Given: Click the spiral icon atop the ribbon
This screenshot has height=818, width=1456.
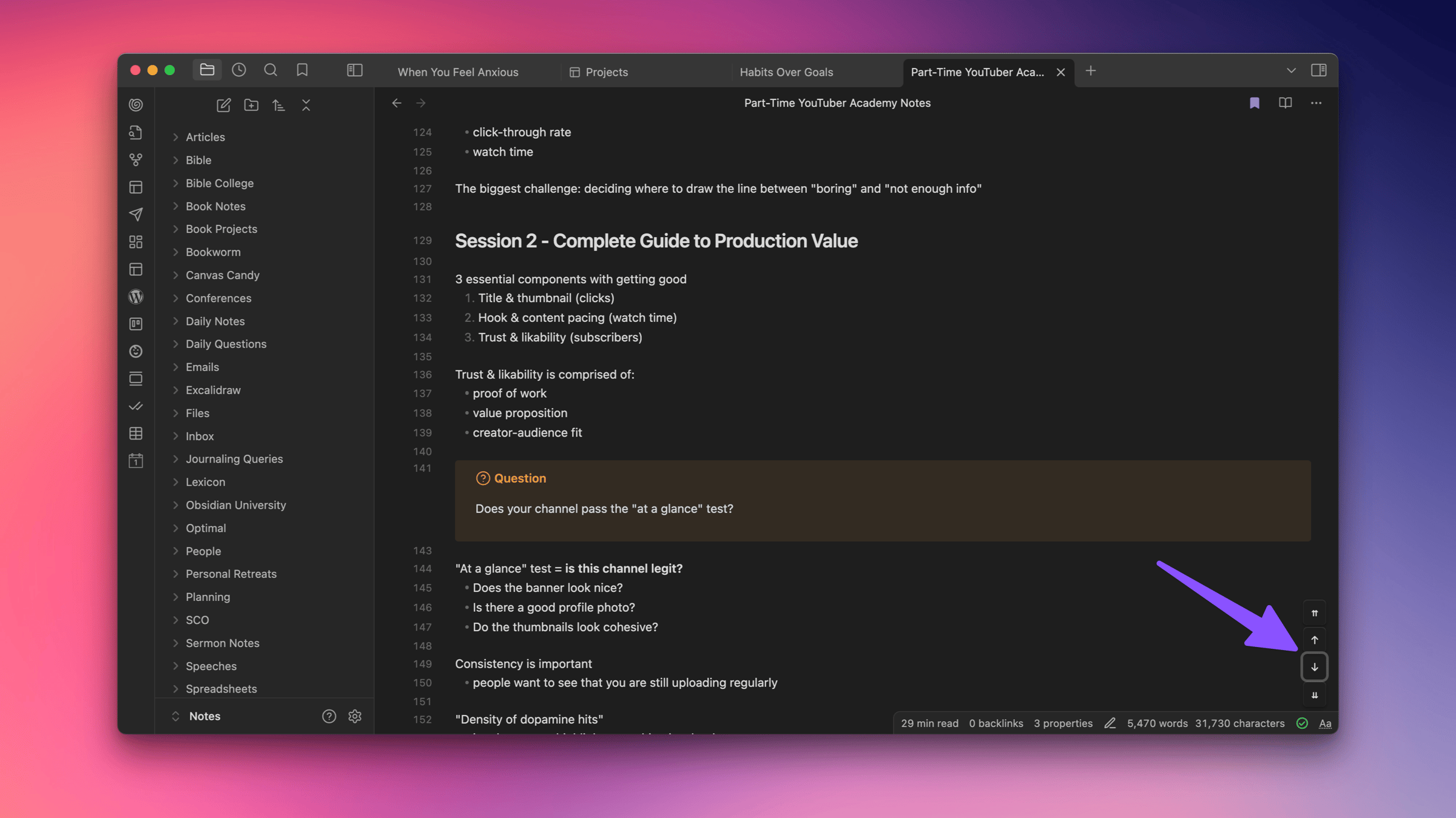Looking at the screenshot, I should click(136, 105).
